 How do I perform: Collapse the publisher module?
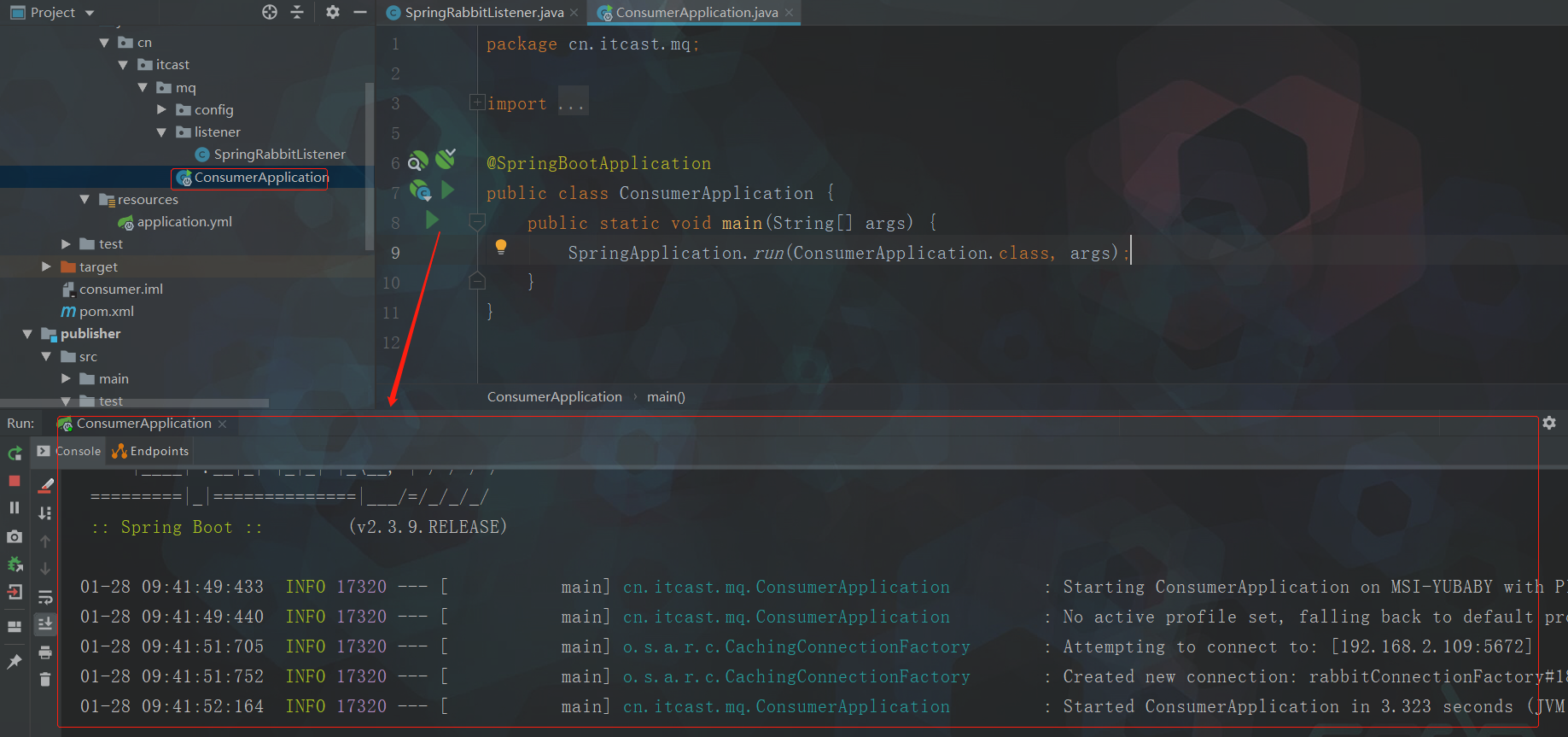27,334
